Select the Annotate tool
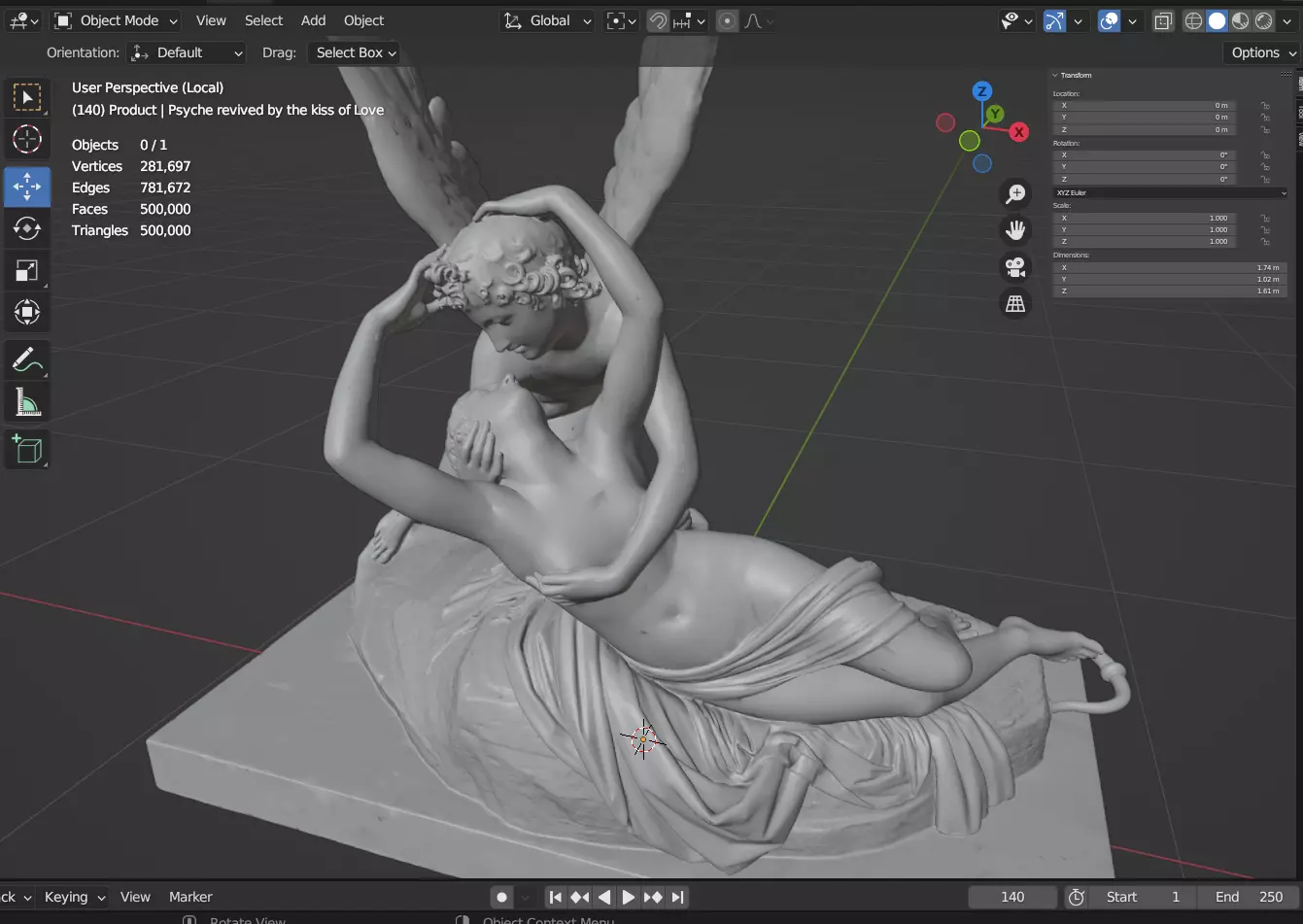The width and height of the screenshot is (1303, 924). tap(27, 359)
